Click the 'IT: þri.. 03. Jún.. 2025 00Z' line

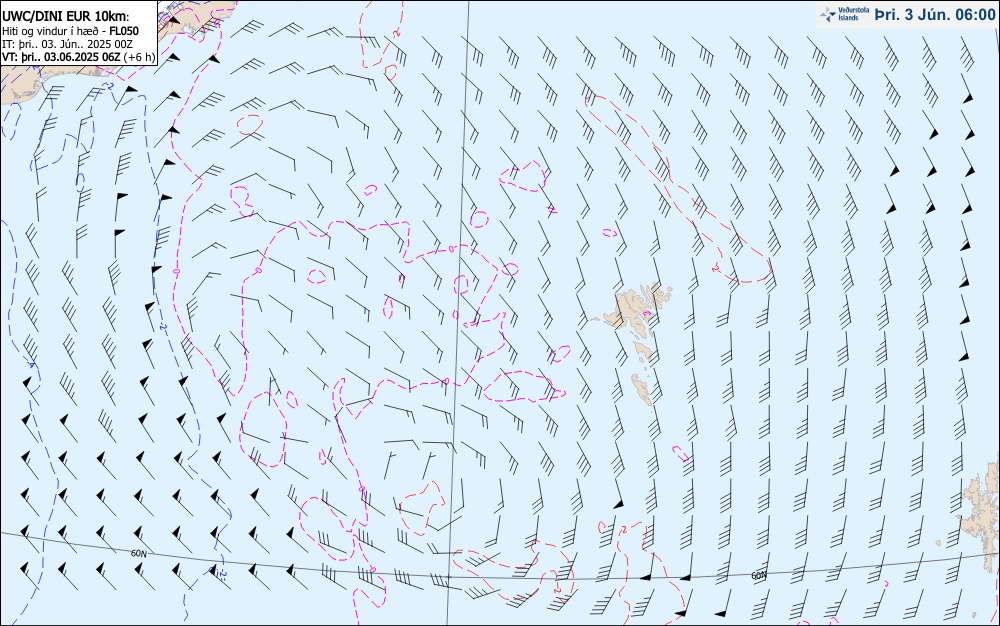[x=67, y=44]
